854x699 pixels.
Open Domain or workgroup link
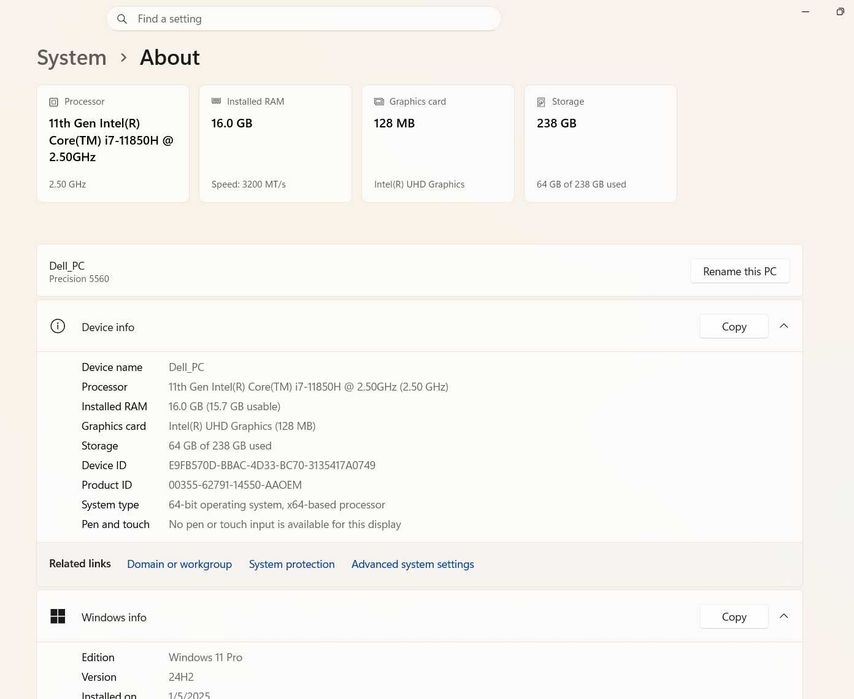[x=179, y=564]
